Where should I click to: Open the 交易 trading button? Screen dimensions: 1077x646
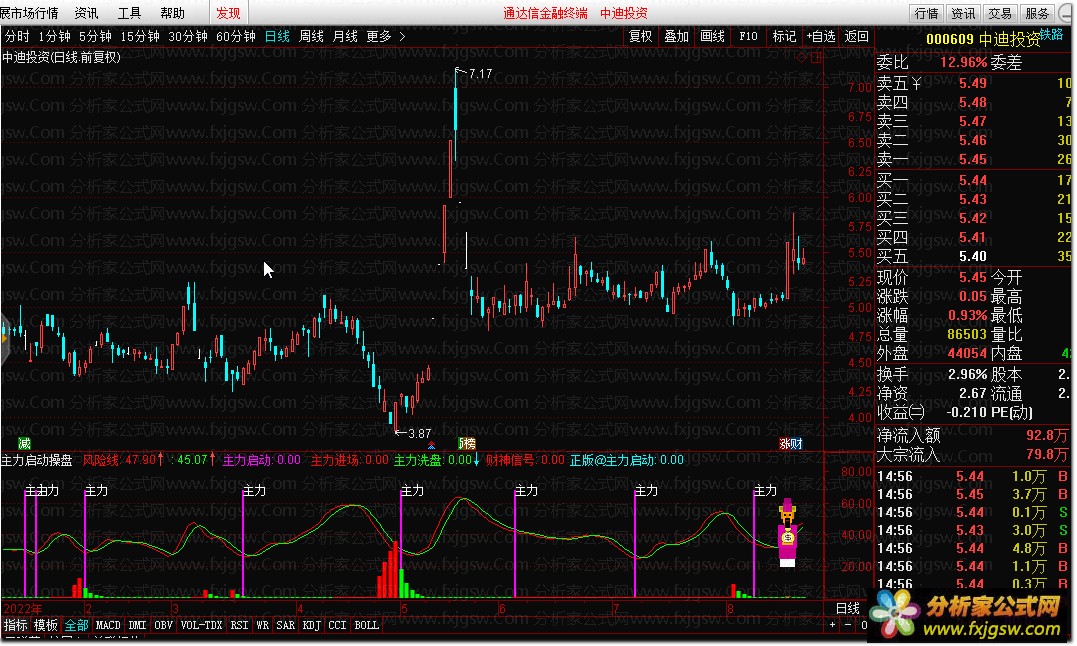1000,13
